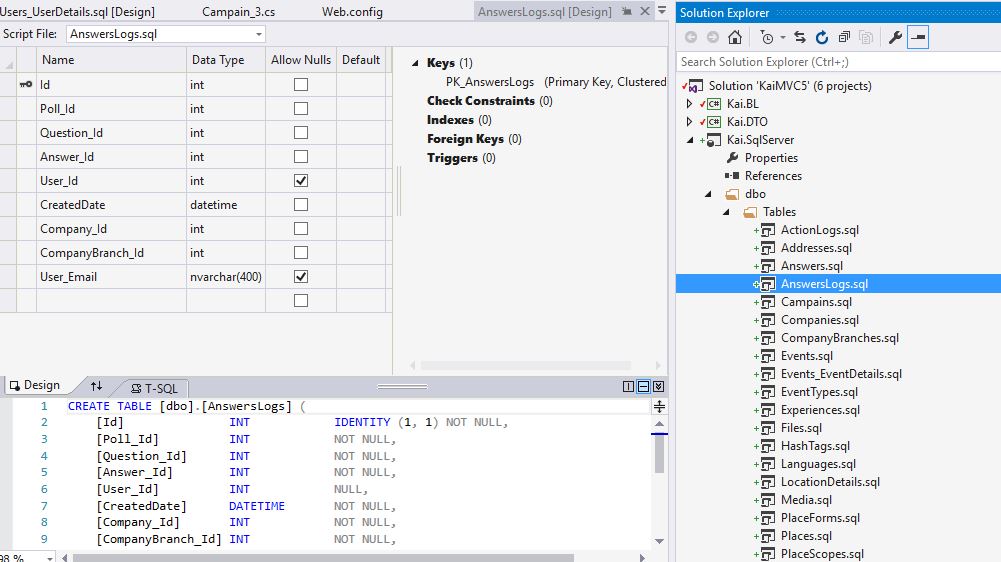Expand the Kai.DTO project node

(689, 121)
